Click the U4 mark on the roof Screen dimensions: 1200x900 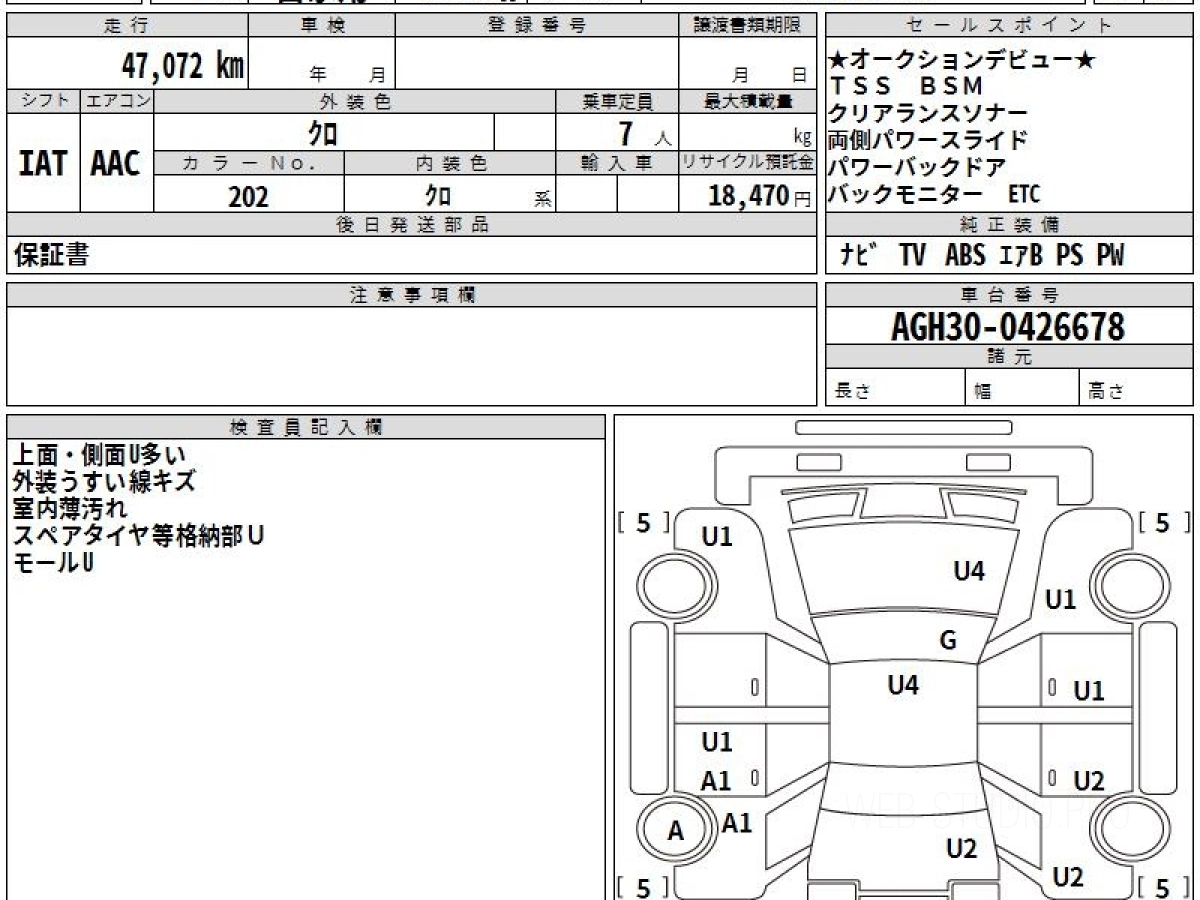tap(903, 685)
